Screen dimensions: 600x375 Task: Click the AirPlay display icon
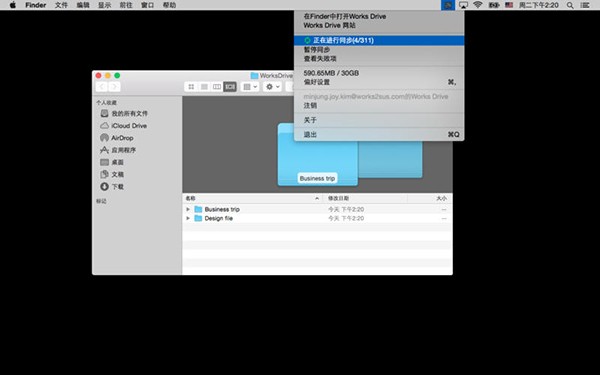(x=463, y=5)
